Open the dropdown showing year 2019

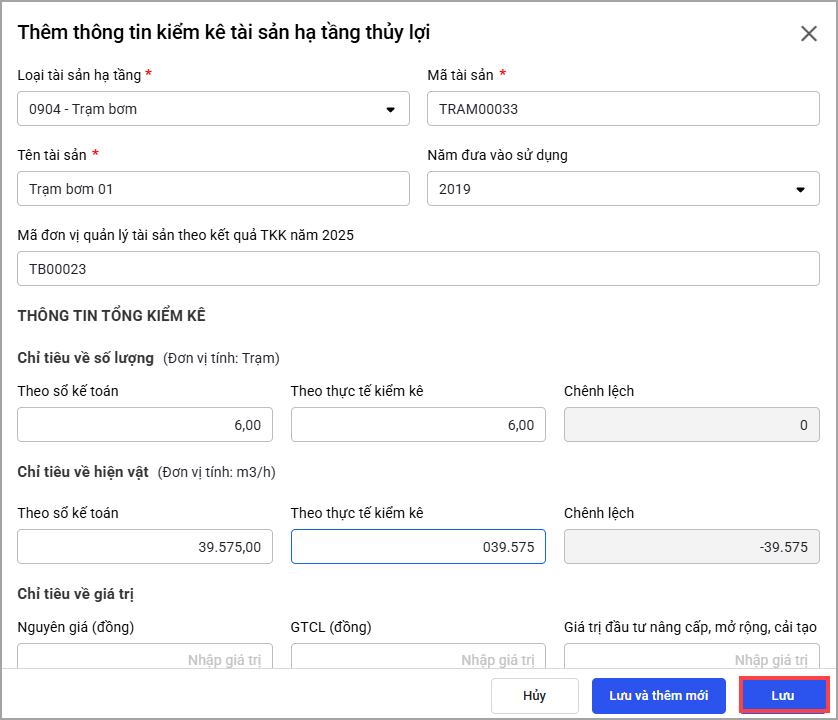click(622, 189)
